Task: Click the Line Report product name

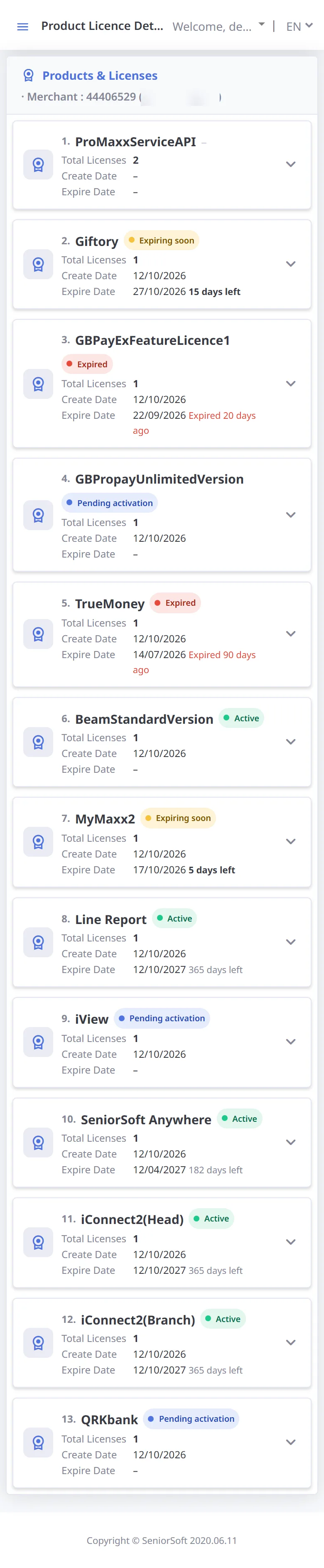Action: (111, 920)
